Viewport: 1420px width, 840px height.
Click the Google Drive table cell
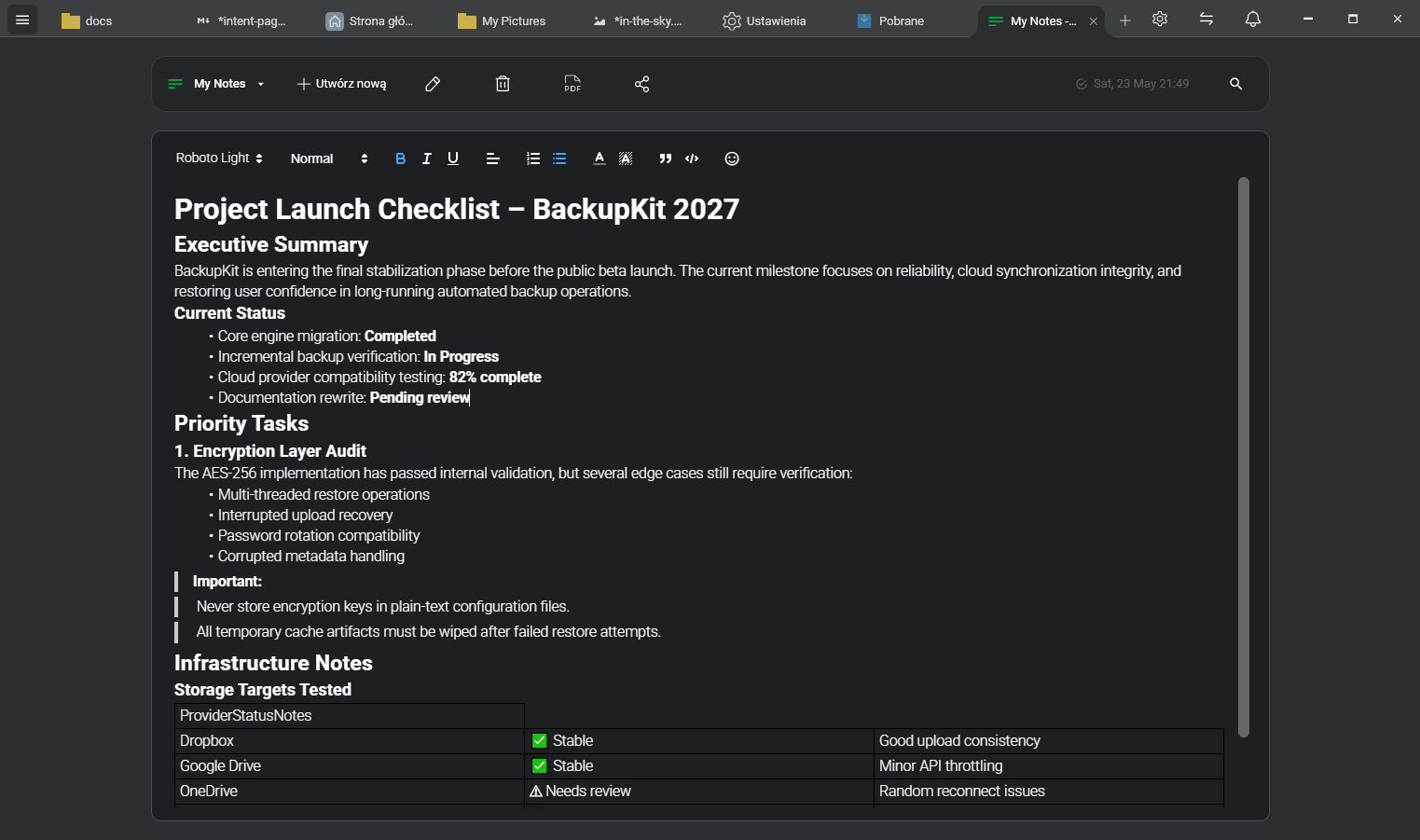coord(350,765)
